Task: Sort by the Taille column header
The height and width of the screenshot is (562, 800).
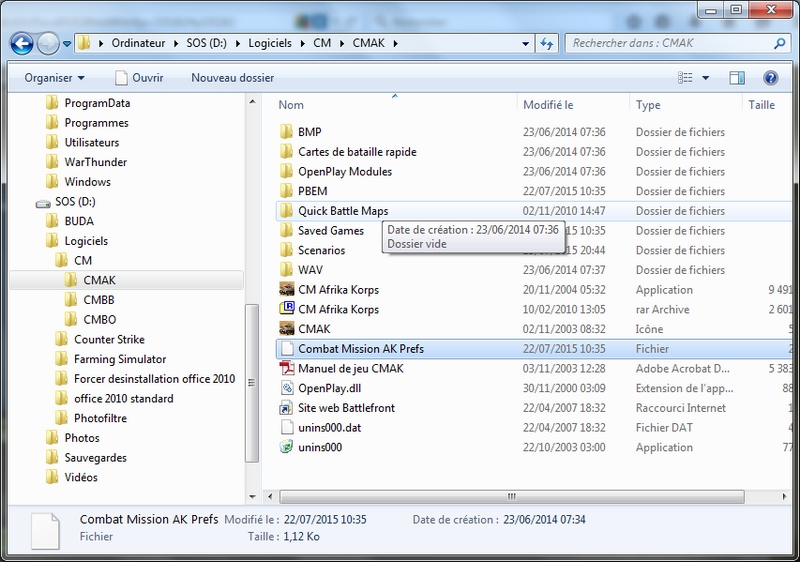Action: [x=761, y=105]
